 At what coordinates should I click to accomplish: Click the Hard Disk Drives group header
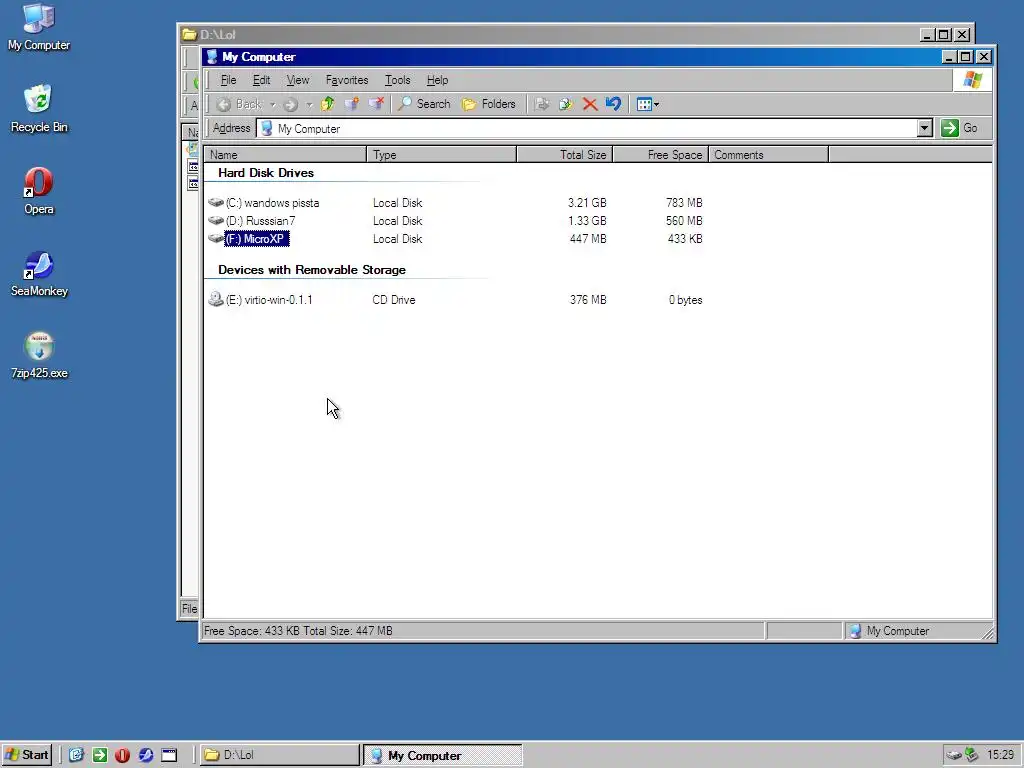coord(266,173)
